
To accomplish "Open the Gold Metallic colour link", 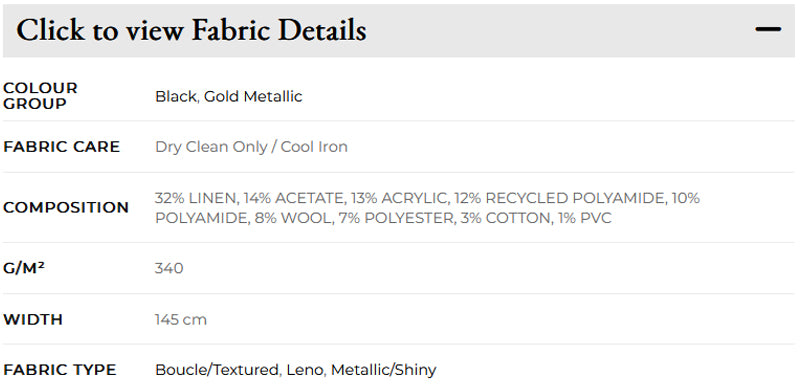I will [253, 96].
